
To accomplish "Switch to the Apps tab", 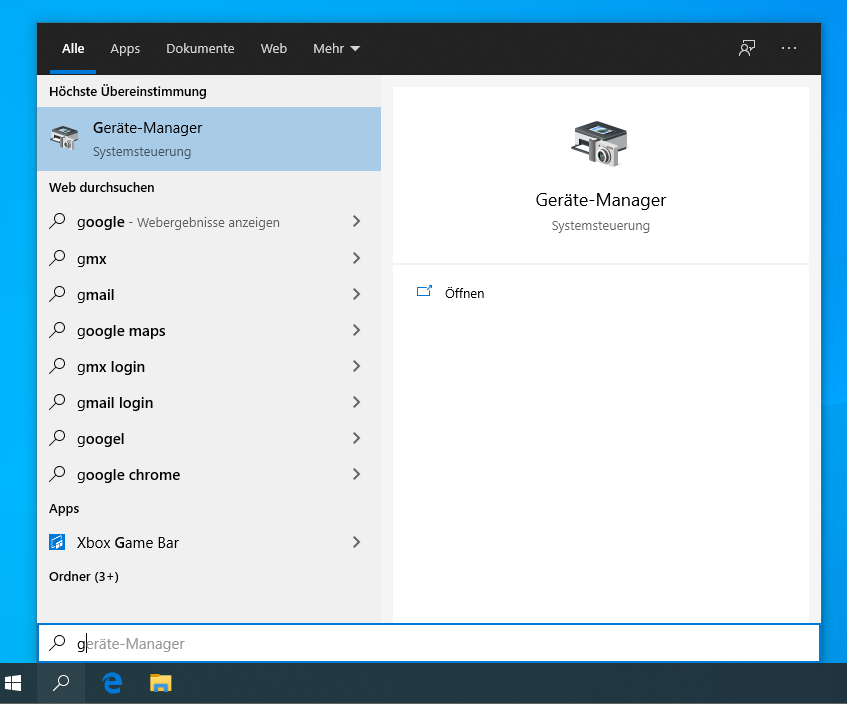I will coord(125,49).
